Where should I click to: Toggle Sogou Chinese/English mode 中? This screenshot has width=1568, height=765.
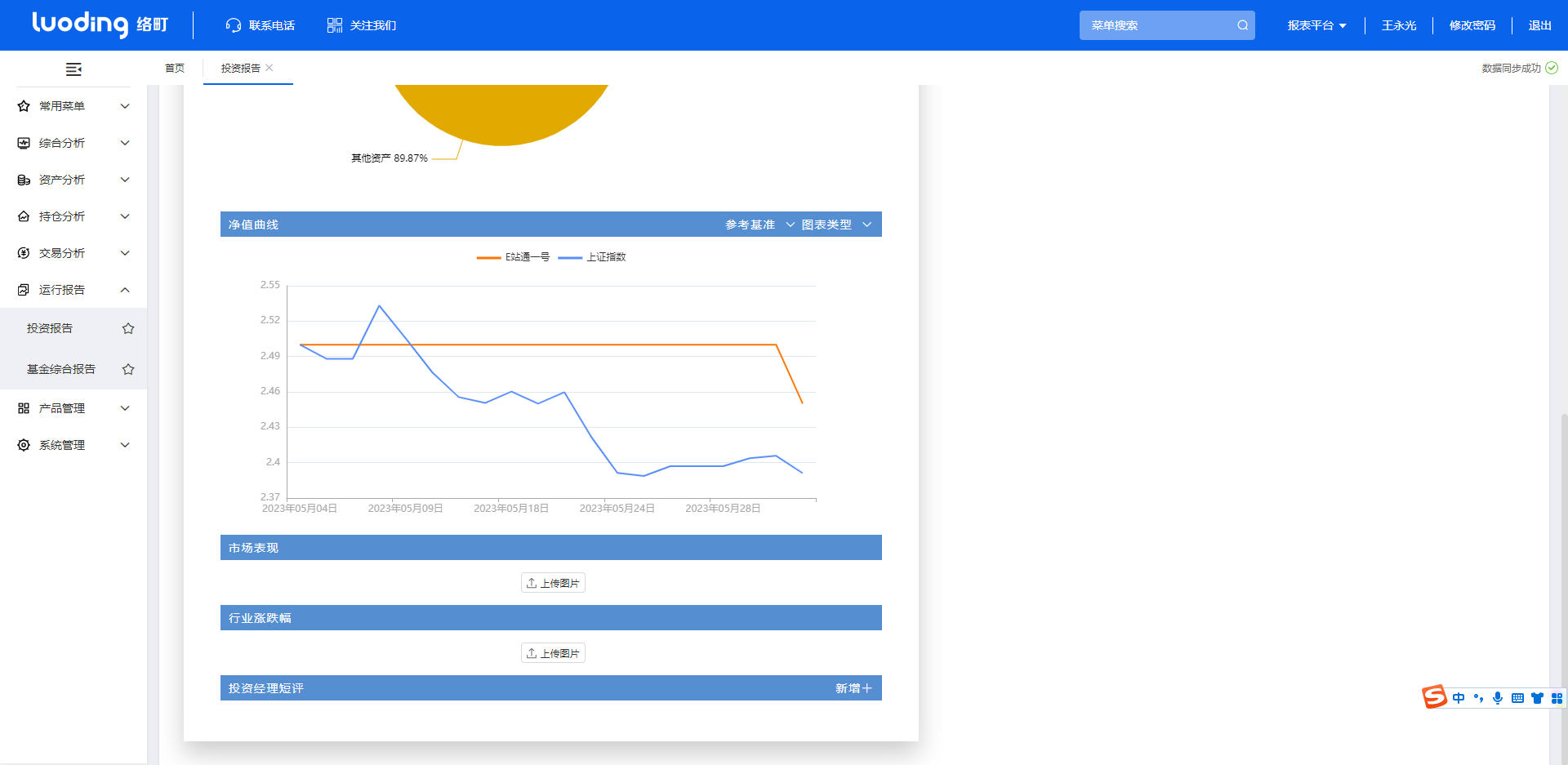pyautogui.click(x=1459, y=698)
